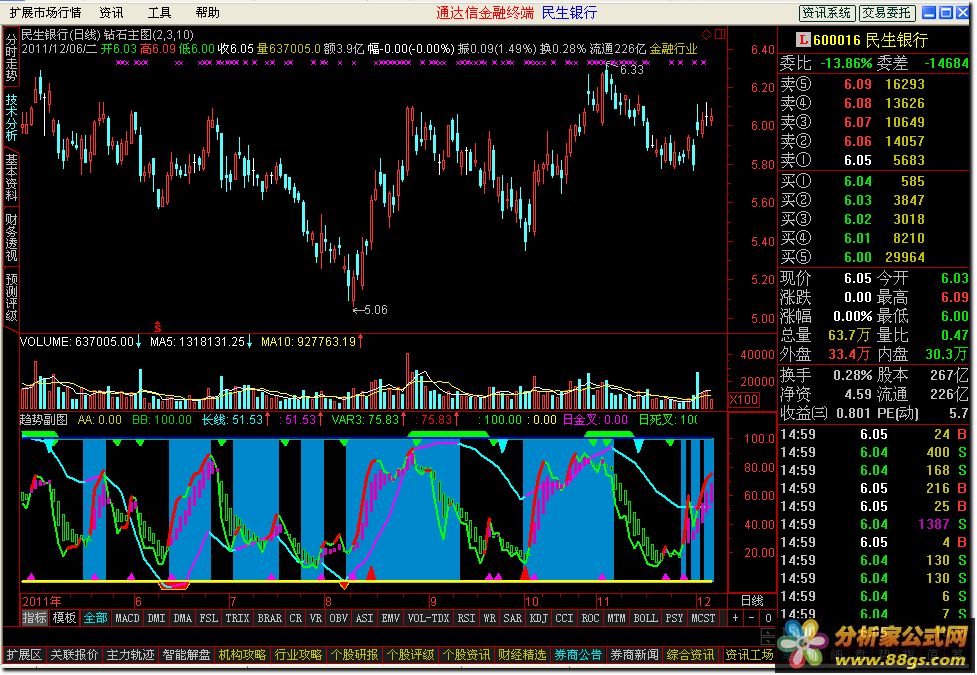
Task: Open the 帮助 menu
Action: tap(207, 12)
